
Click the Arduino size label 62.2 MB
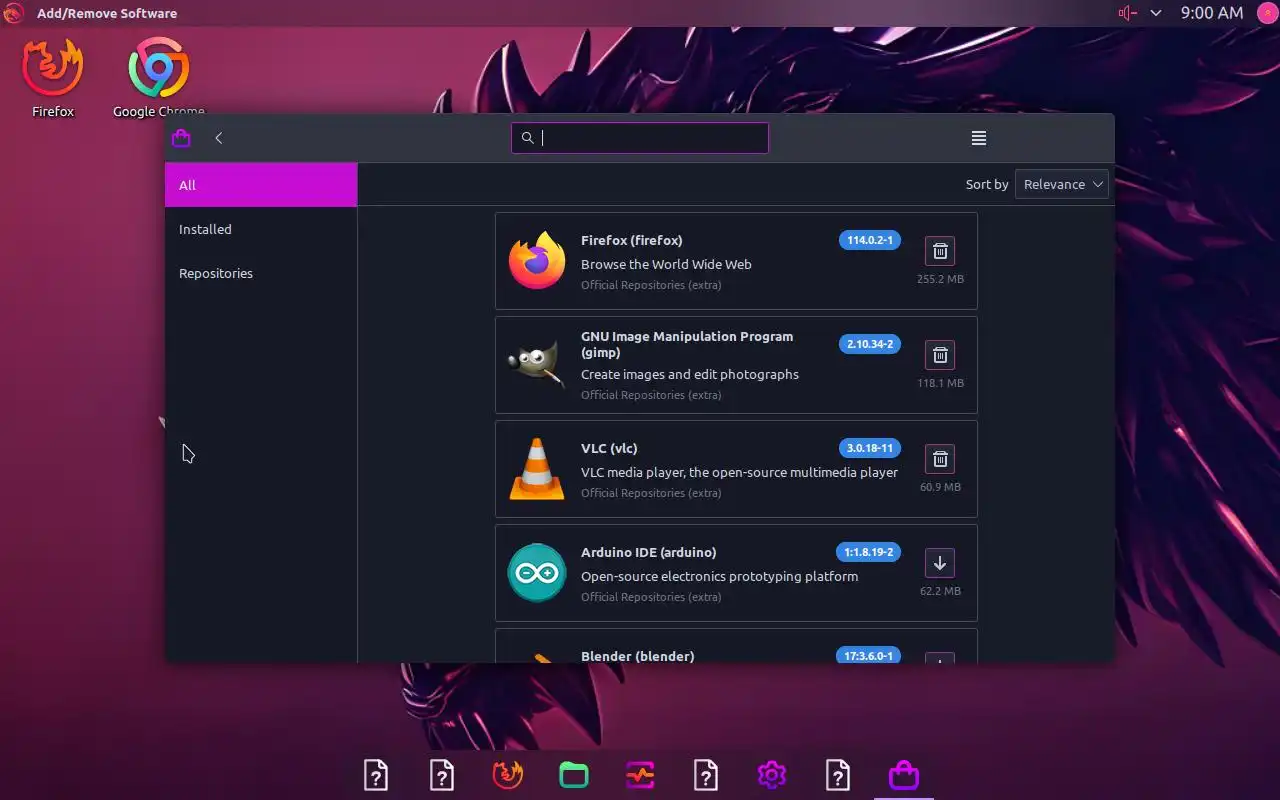(940, 591)
